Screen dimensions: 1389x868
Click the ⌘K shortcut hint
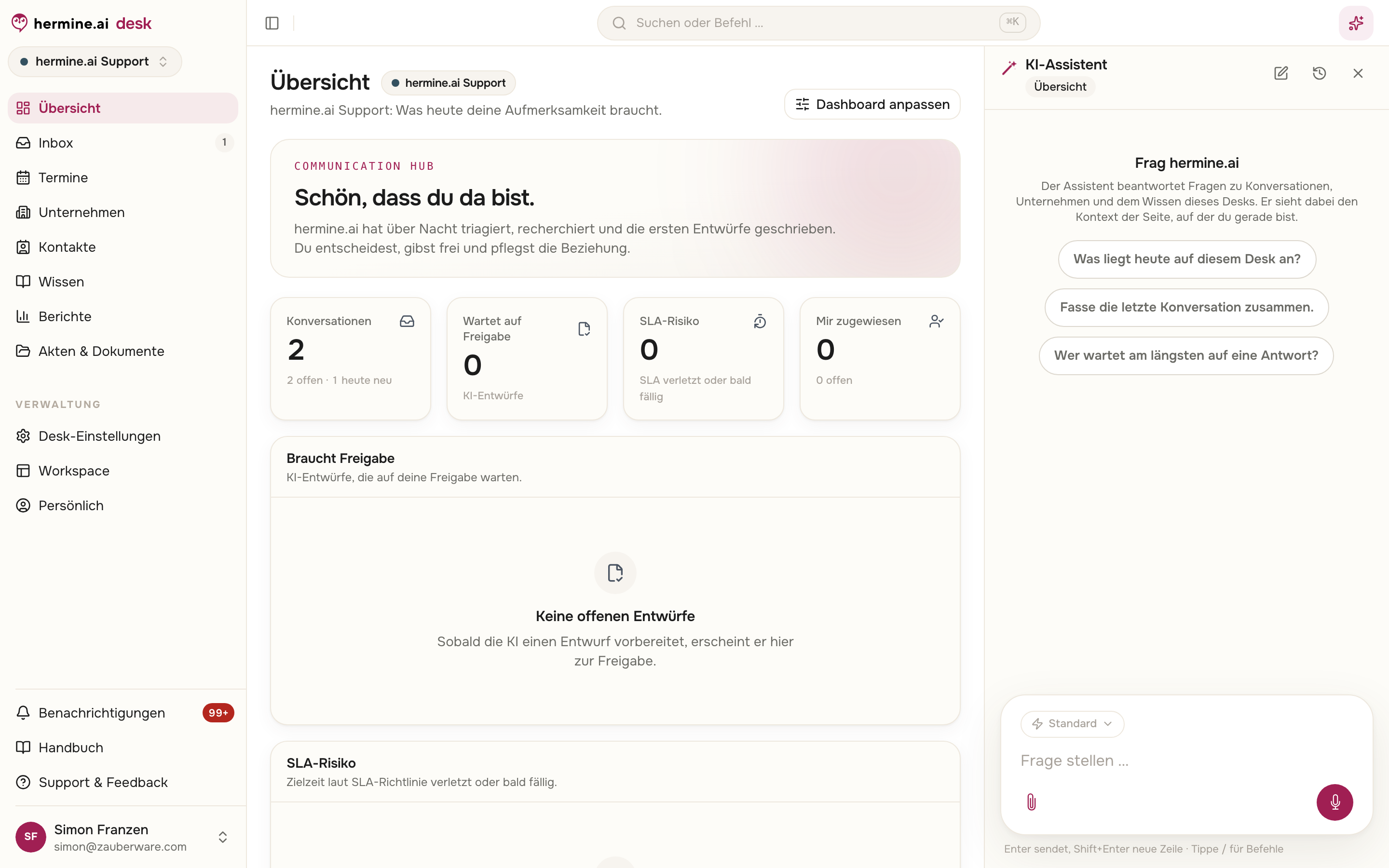click(x=1012, y=22)
